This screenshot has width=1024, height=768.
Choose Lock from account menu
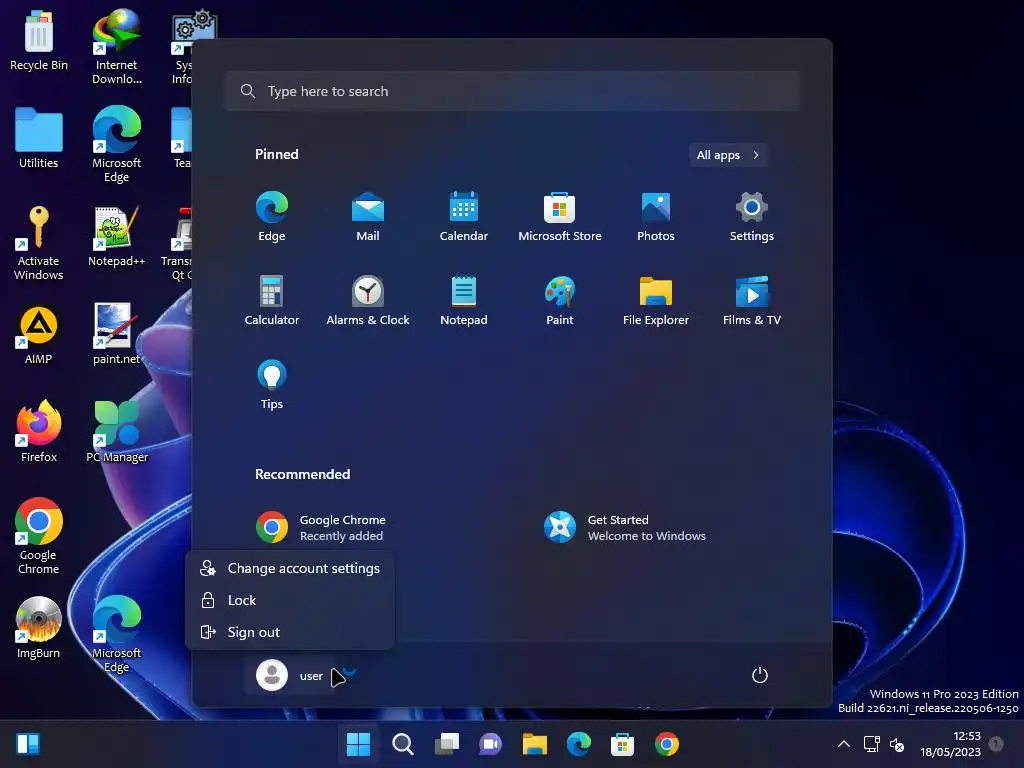click(x=290, y=600)
